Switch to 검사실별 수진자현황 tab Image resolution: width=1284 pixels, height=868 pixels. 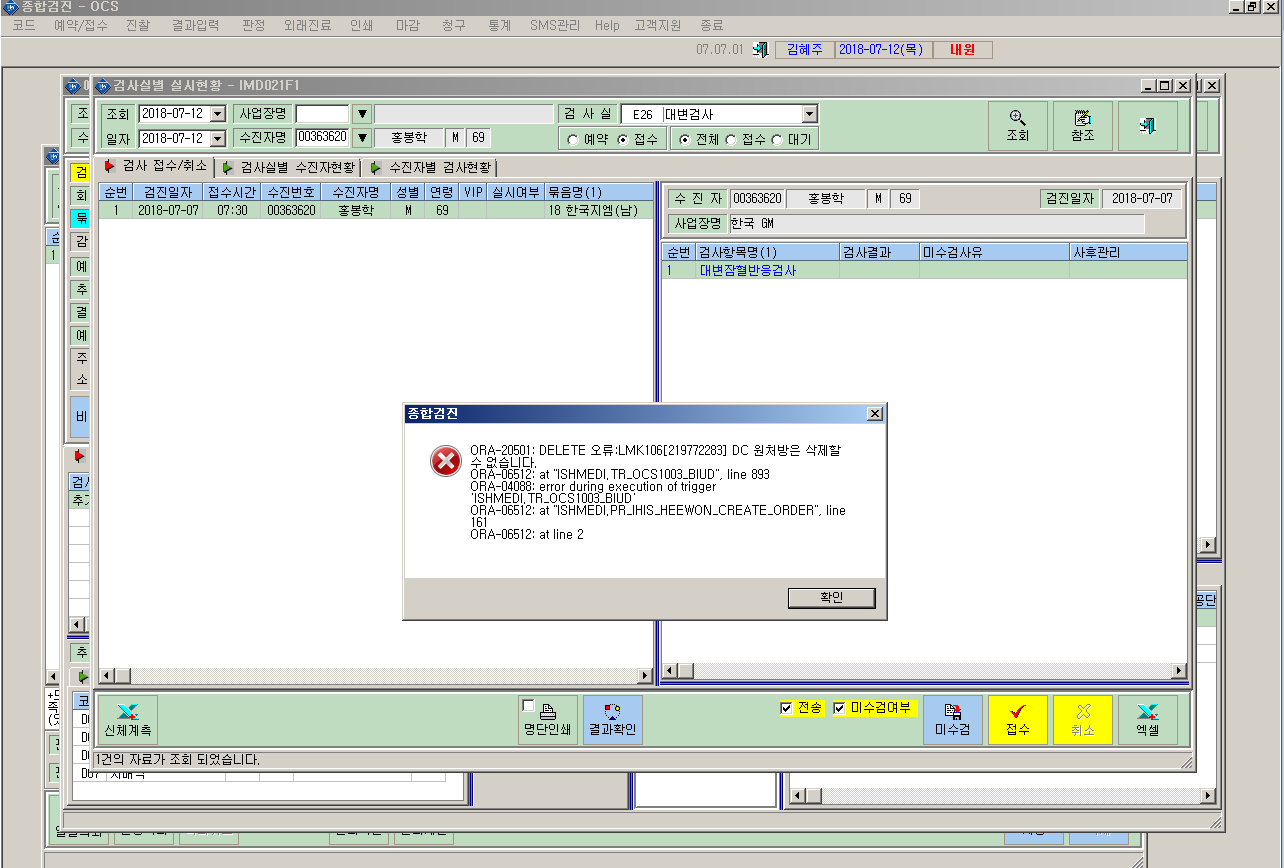click(x=289, y=167)
